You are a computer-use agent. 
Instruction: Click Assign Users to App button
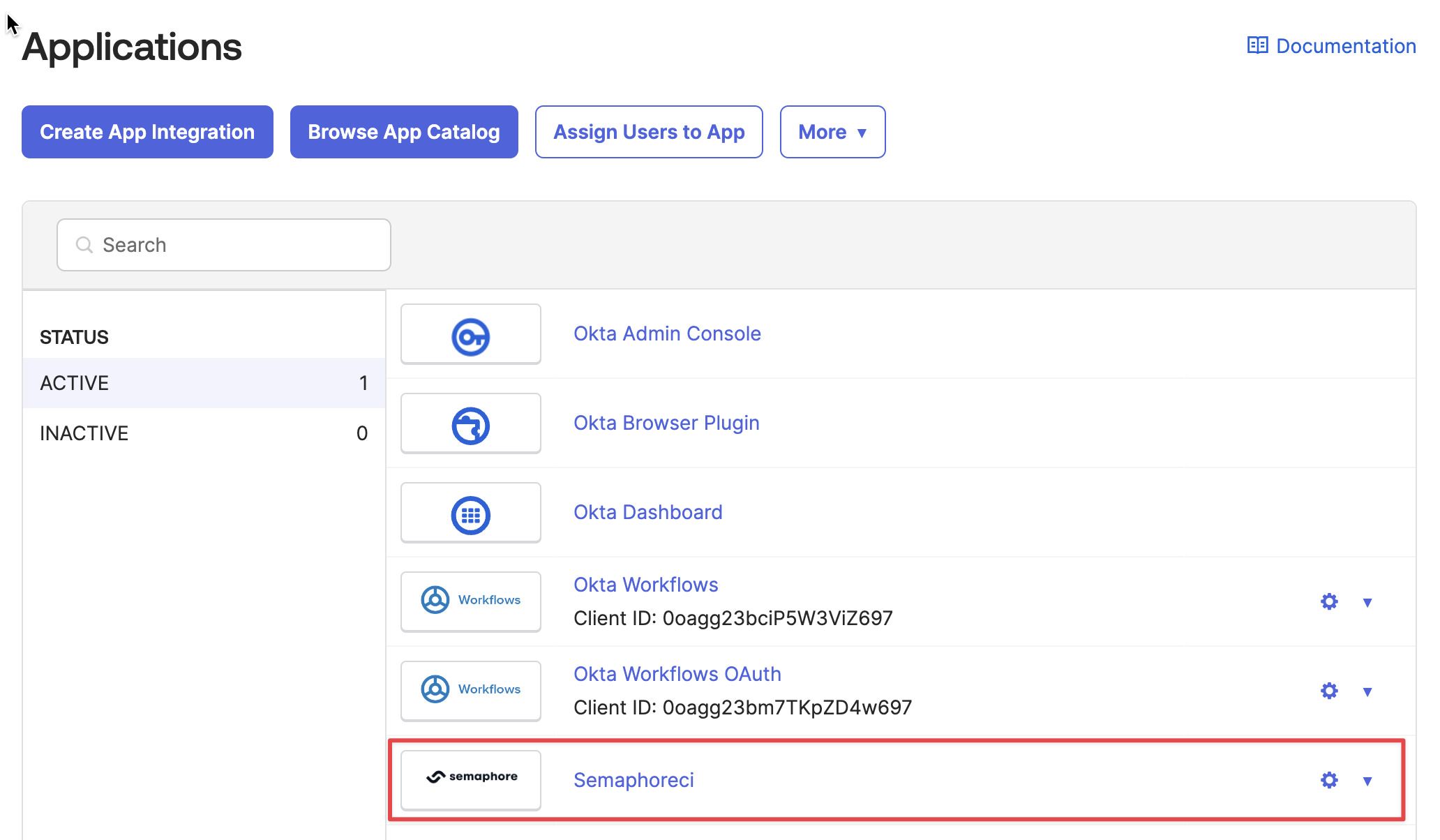point(649,132)
